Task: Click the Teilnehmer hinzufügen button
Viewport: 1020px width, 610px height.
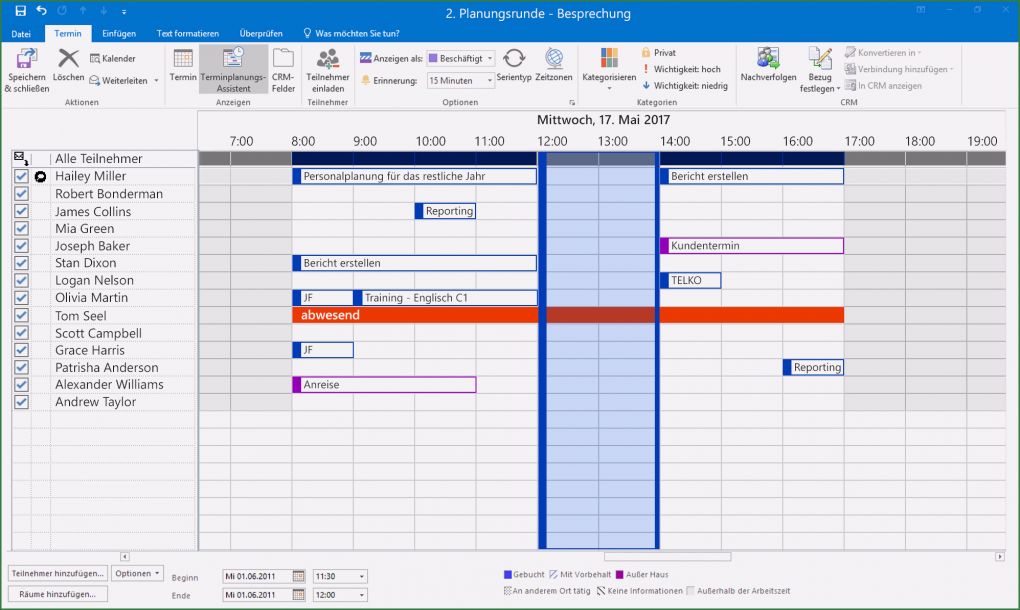Action: [57, 573]
